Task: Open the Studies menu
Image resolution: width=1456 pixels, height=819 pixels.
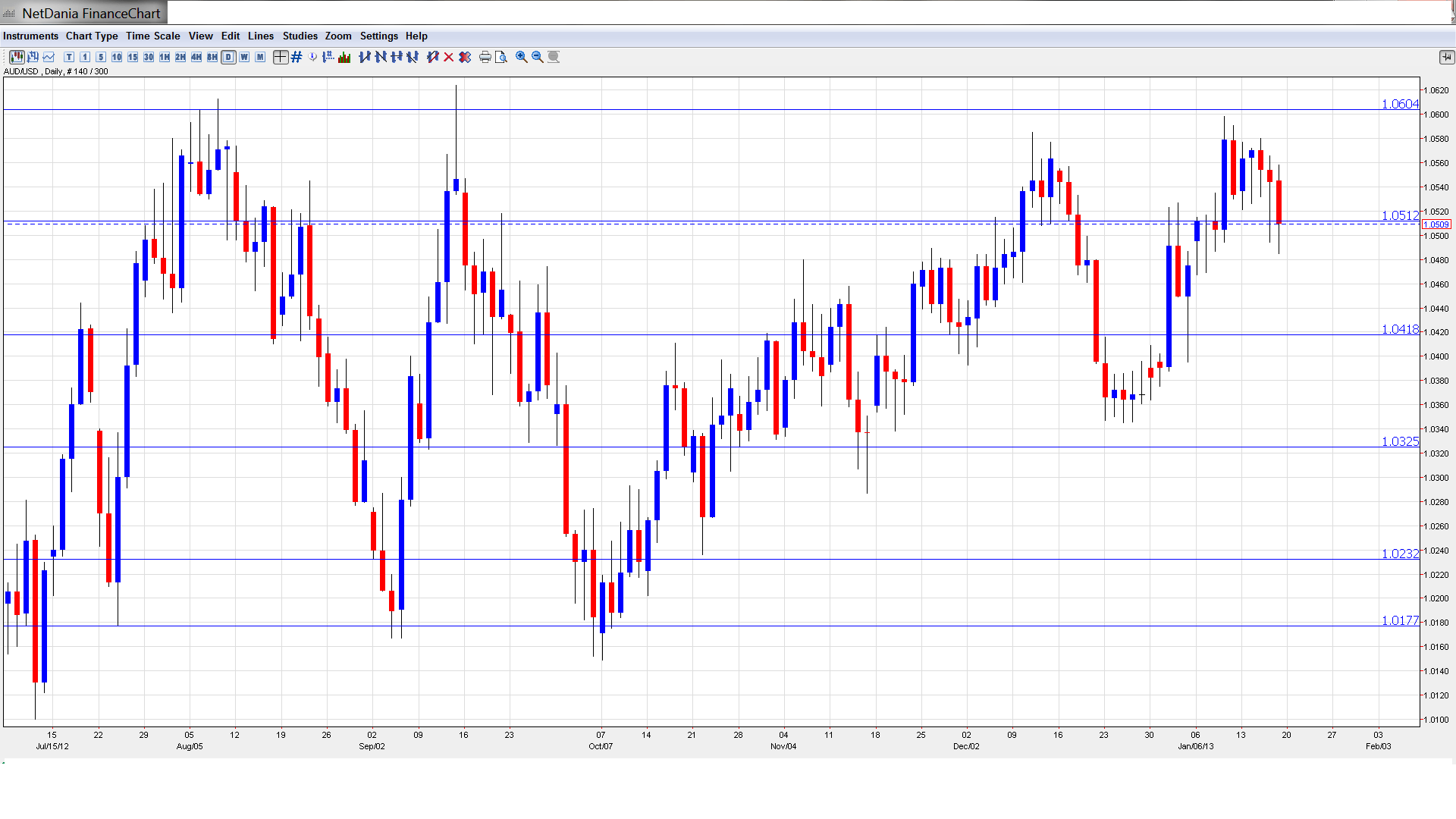Action: pyautogui.click(x=300, y=36)
